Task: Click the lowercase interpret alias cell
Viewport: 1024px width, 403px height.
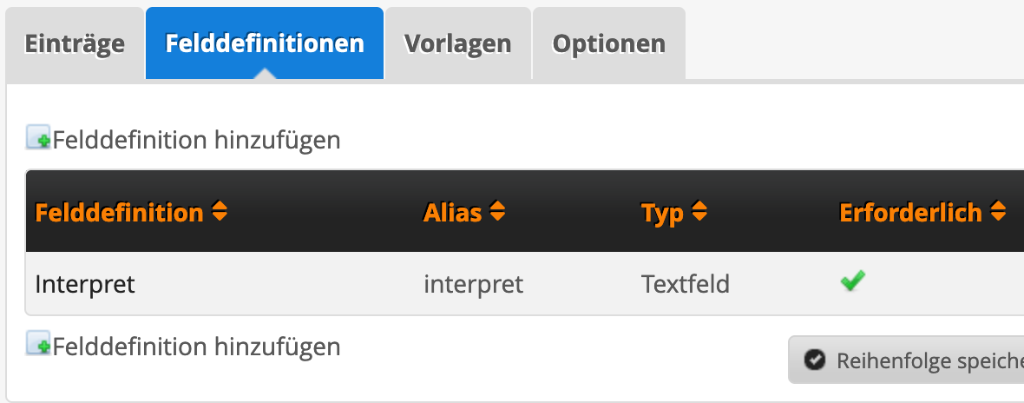Action: pyautogui.click(x=473, y=284)
